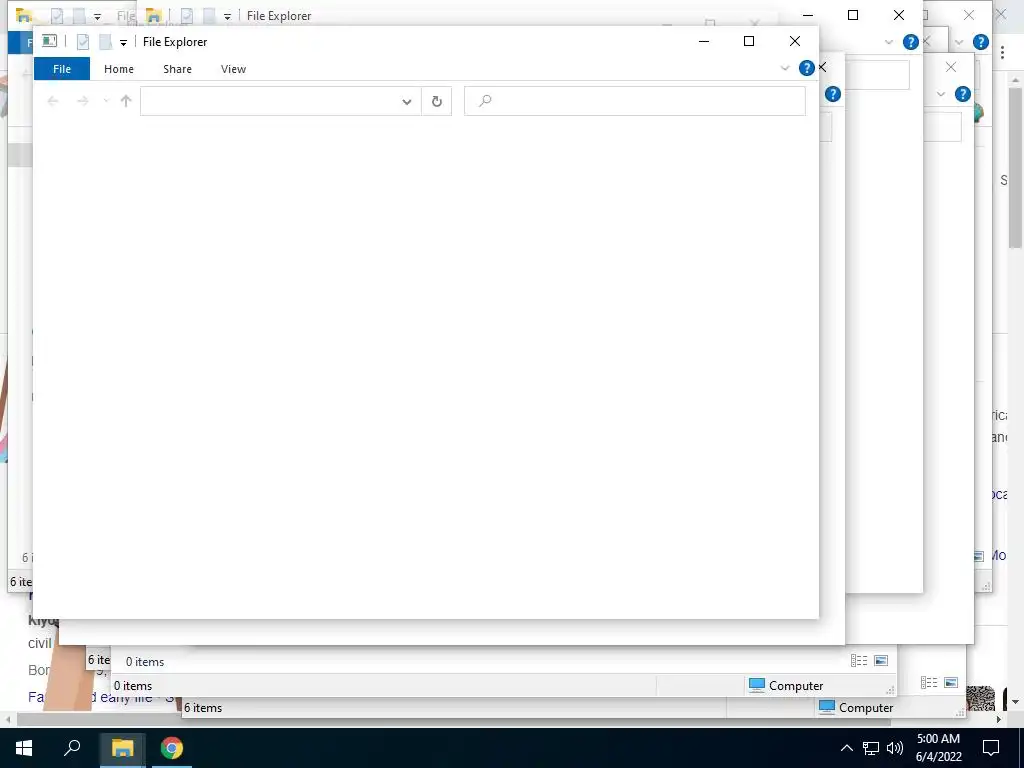Open the address bar history dropdown
This screenshot has height=768, width=1024.
(407, 101)
